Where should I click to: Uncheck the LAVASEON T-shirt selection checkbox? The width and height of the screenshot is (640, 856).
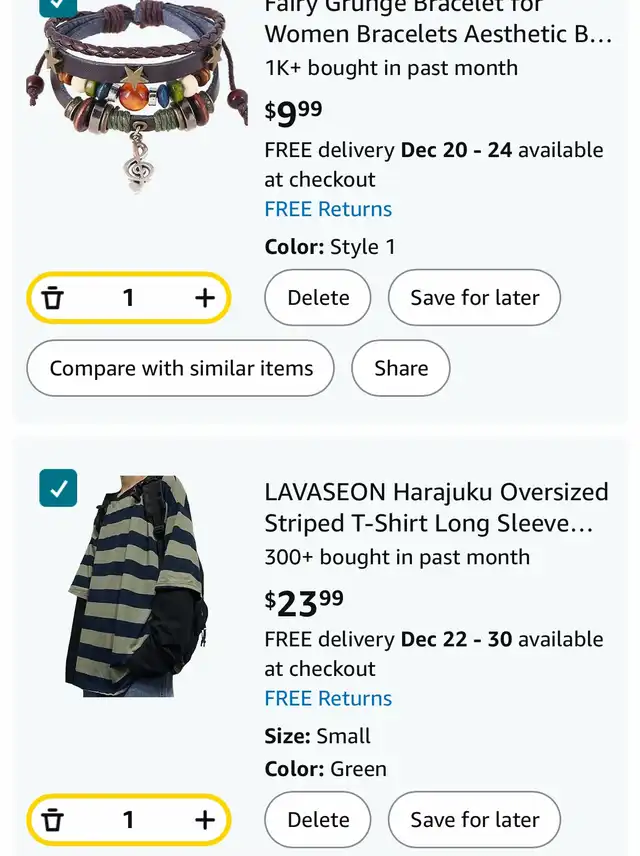pyautogui.click(x=58, y=488)
